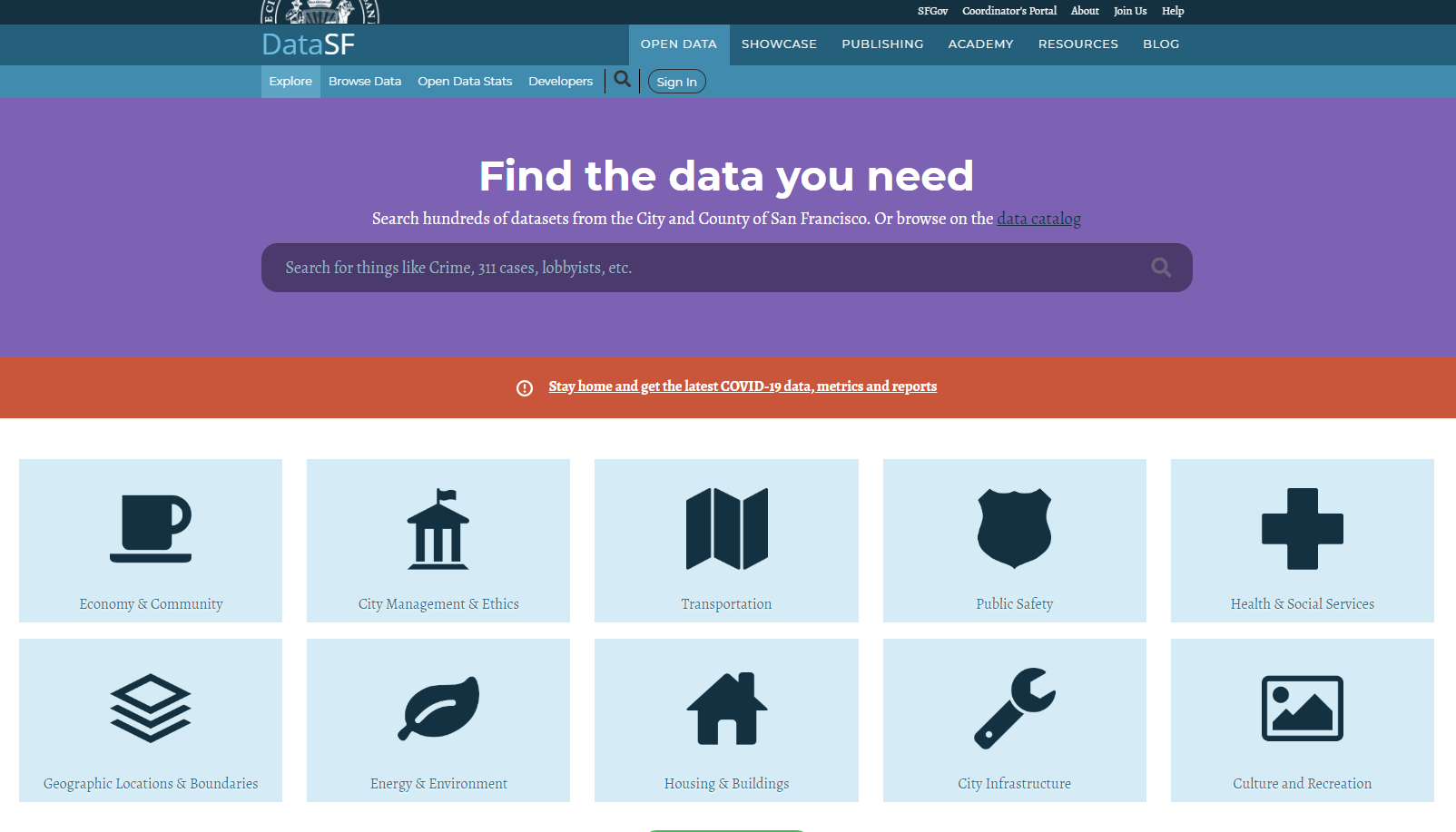Viewport: 1456px width, 832px height.
Task: Follow the data catalog link
Action: (x=1038, y=219)
